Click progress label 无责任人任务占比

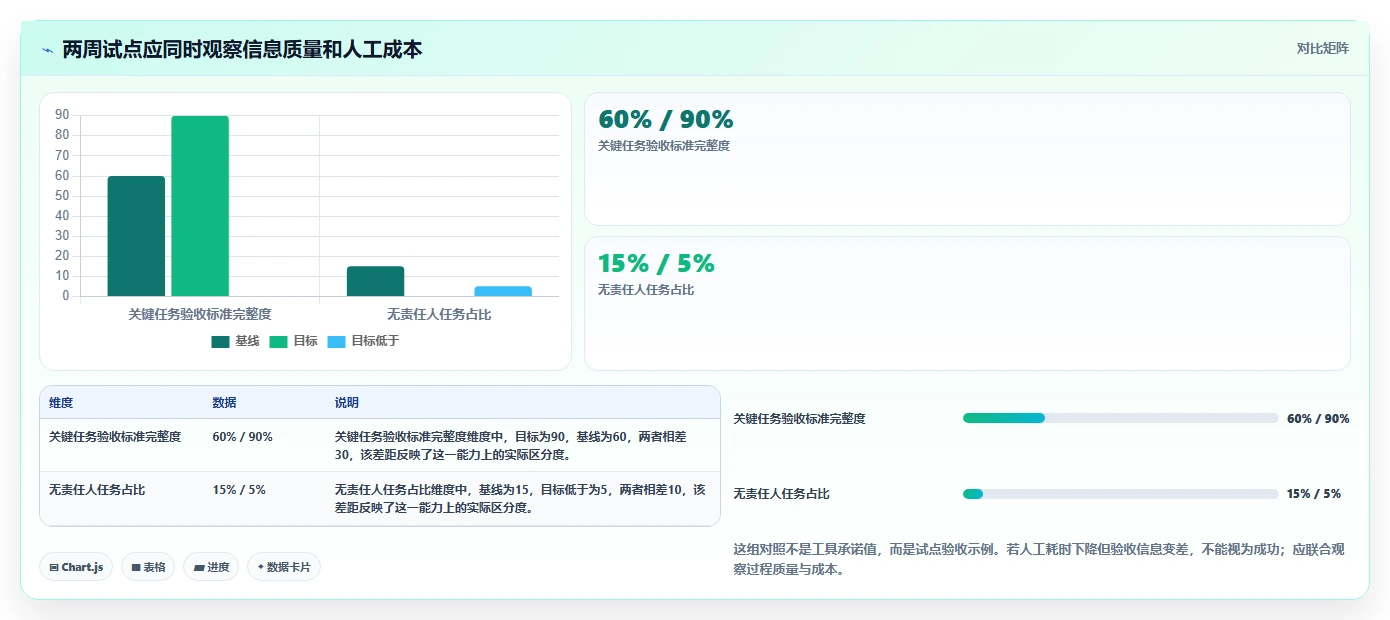coord(781,494)
